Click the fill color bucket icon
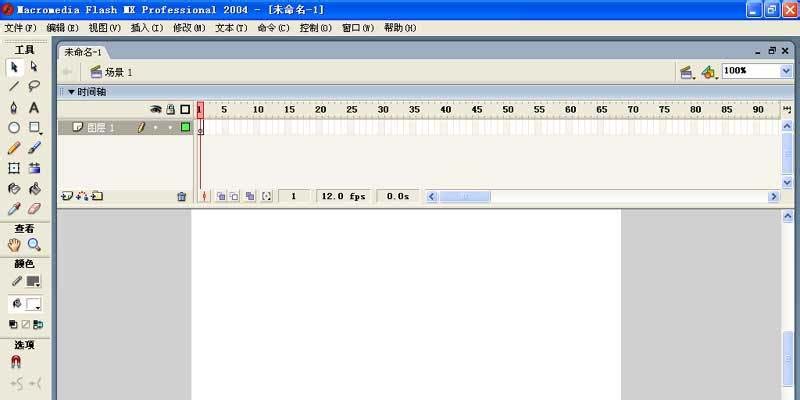 17,304
